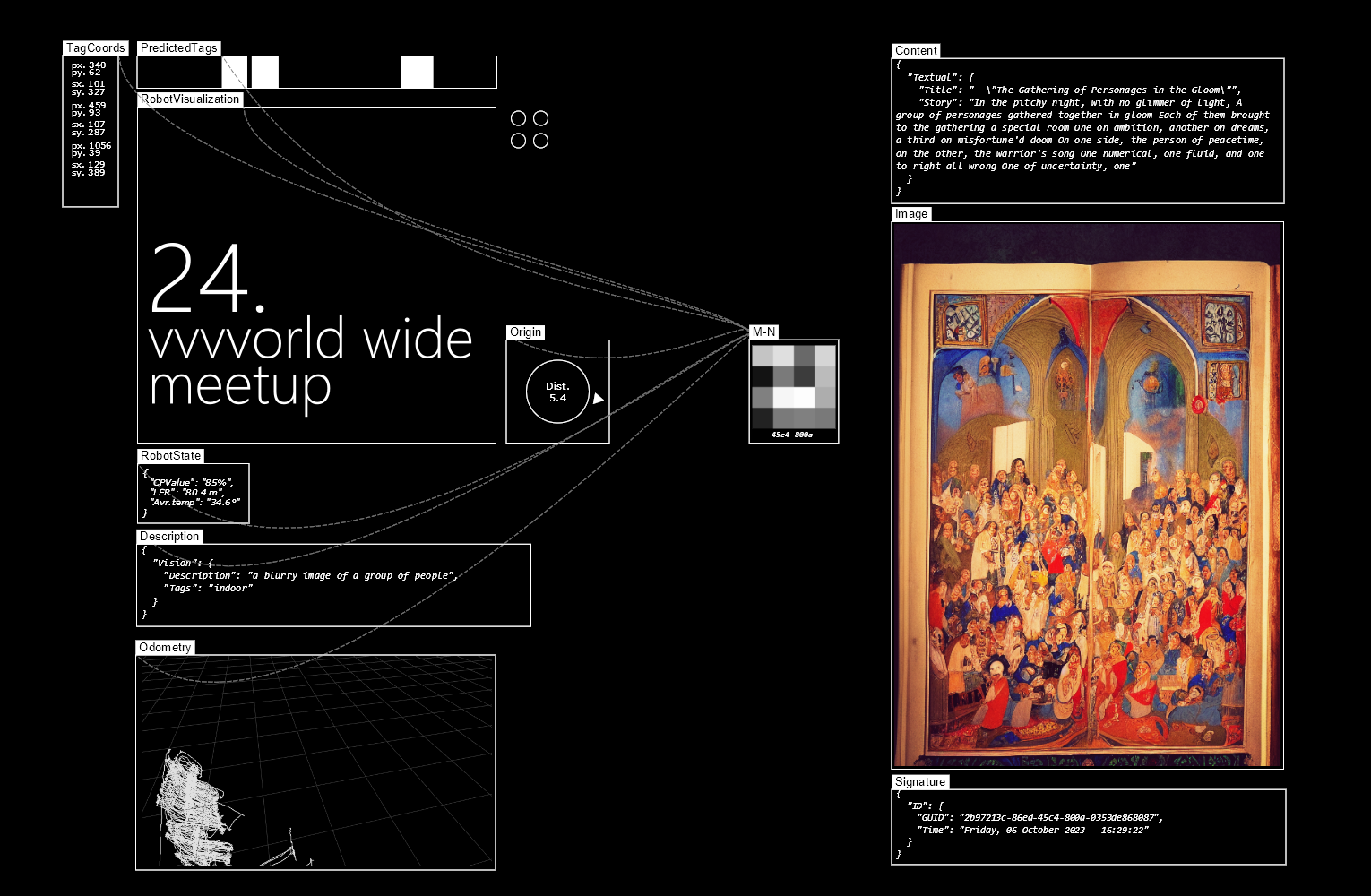The image size is (1371, 896).
Task: Click the 45c4-800a caption under the pixel grid
Action: pyautogui.click(x=792, y=435)
